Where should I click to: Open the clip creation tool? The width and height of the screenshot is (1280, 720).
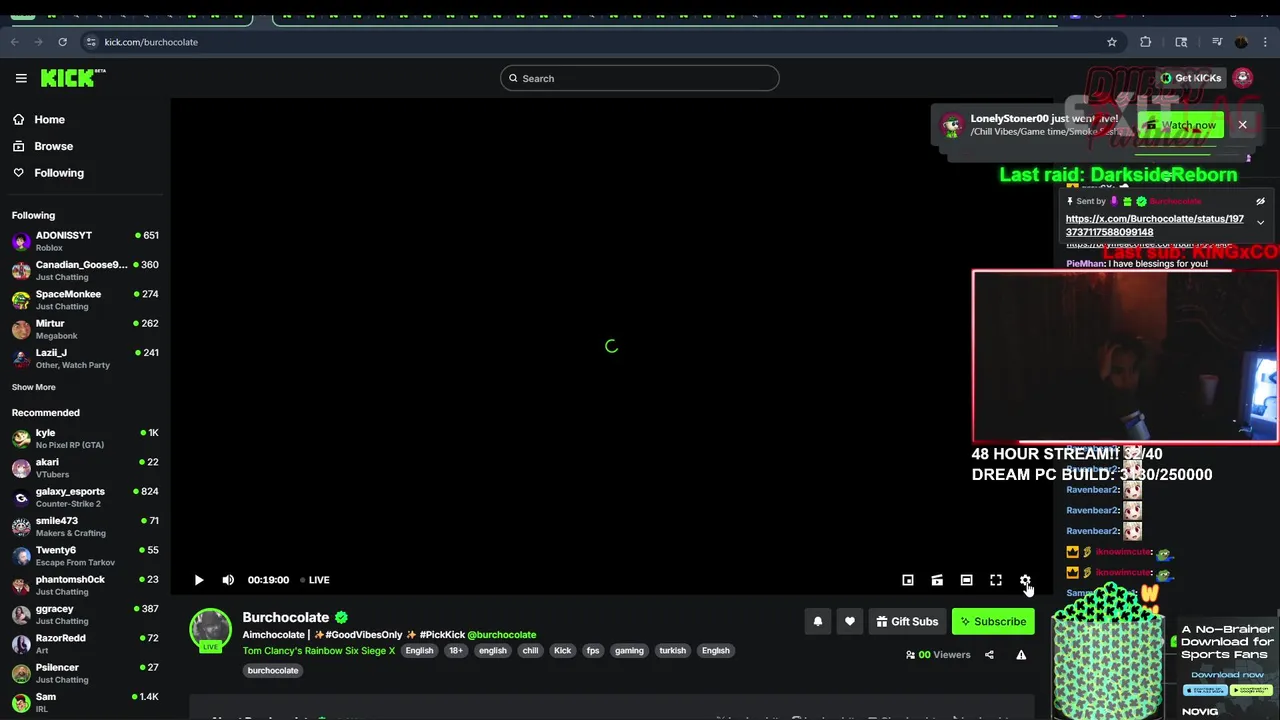937,580
